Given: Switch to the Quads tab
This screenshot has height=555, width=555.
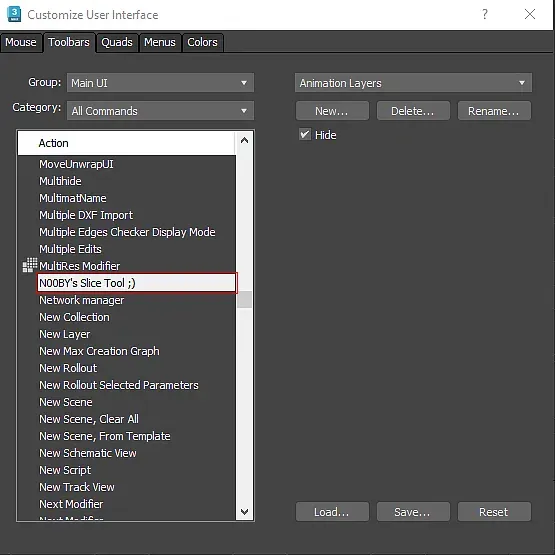Looking at the screenshot, I should (117, 42).
